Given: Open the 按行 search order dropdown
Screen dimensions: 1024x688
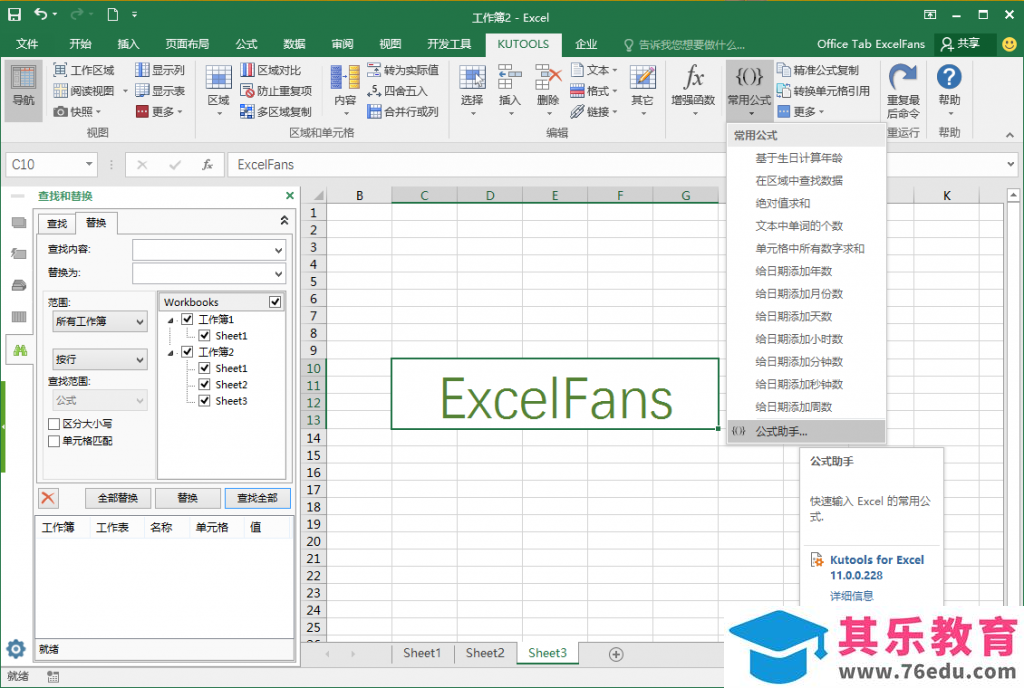Looking at the screenshot, I should coord(100,359).
